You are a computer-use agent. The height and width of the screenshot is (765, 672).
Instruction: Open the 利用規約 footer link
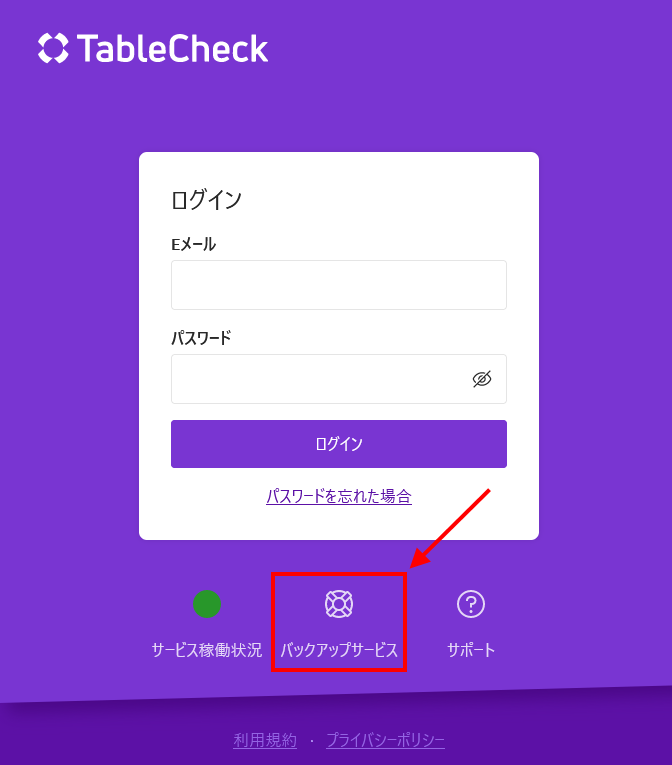click(265, 740)
